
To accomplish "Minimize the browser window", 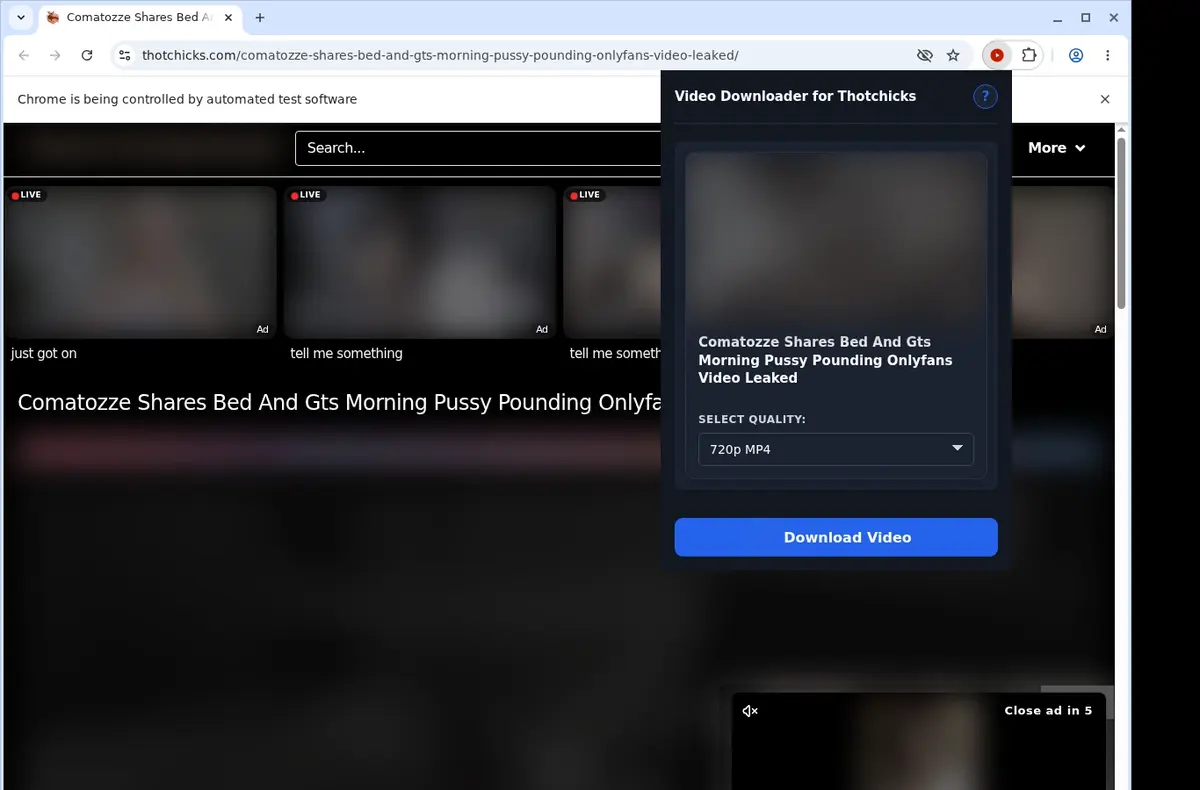I will click(1058, 18).
